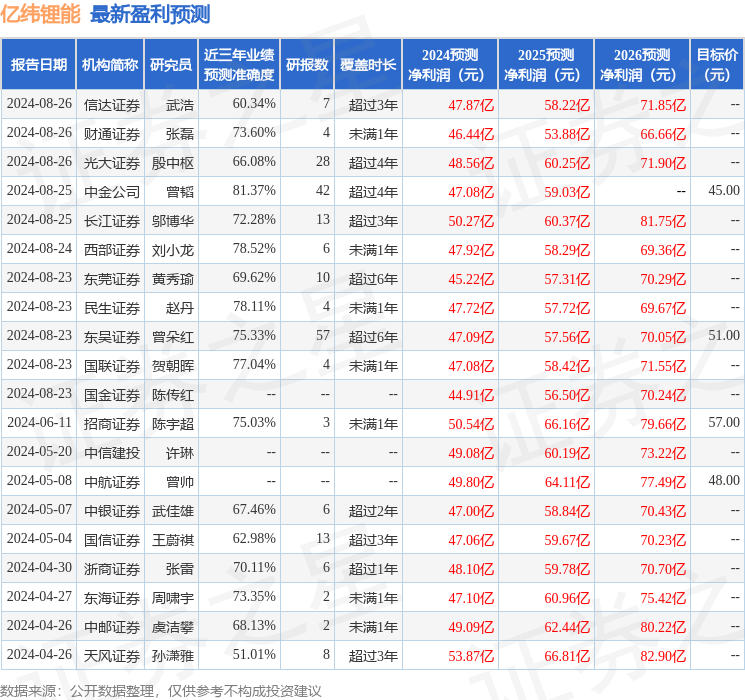Click researcher name 曾韬

(x=180, y=192)
